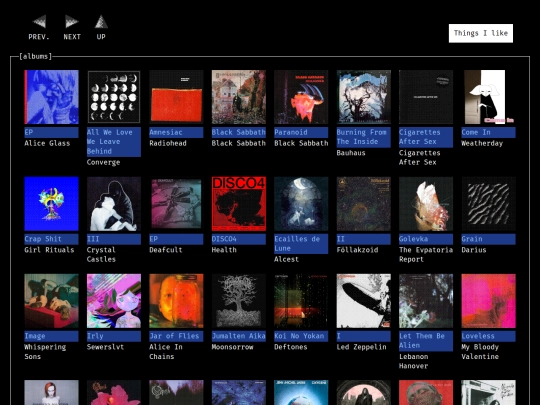Open the Let Them Be Alien cover

click(426, 301)
